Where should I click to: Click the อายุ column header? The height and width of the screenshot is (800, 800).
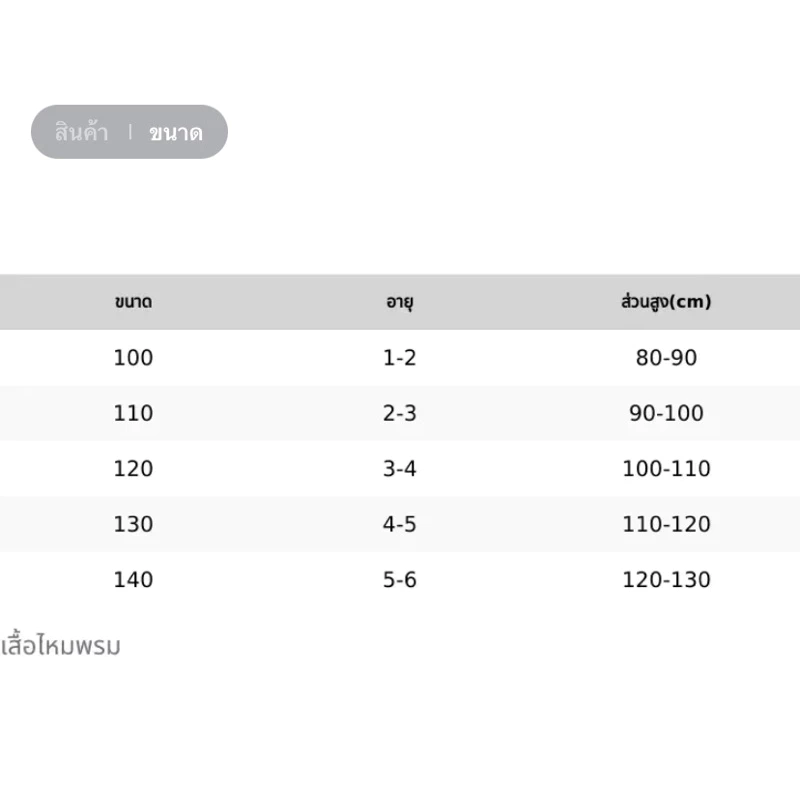coord(399,302)
